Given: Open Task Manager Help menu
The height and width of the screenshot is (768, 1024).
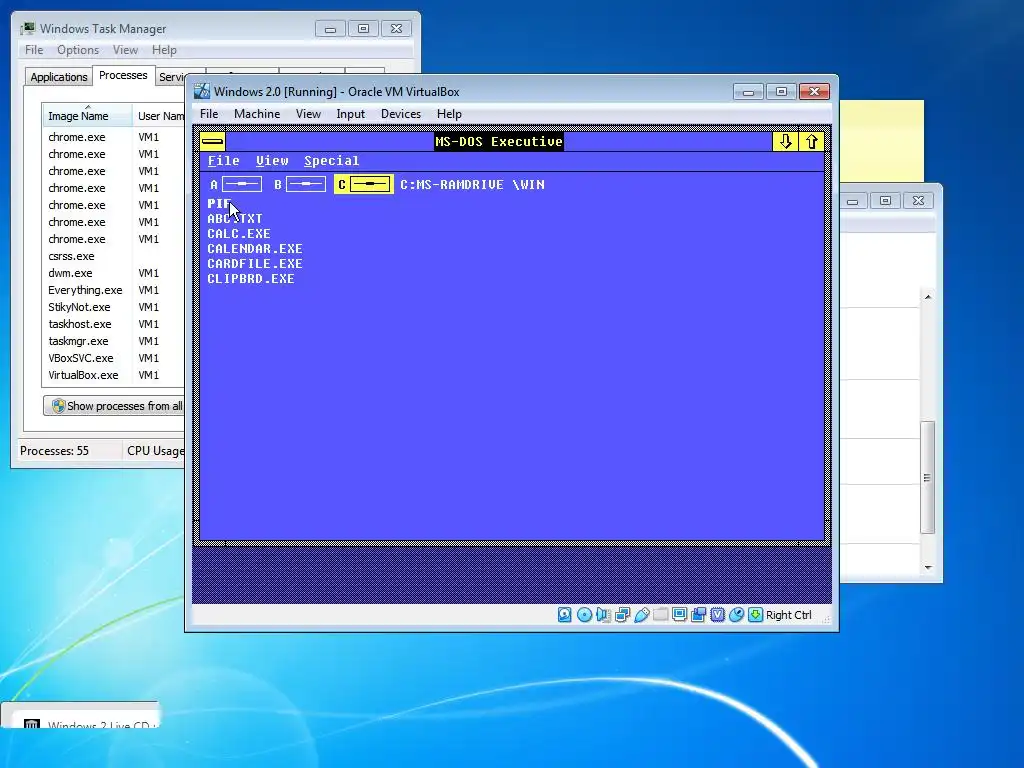Looking at the screenshot, I should point(164,50).
